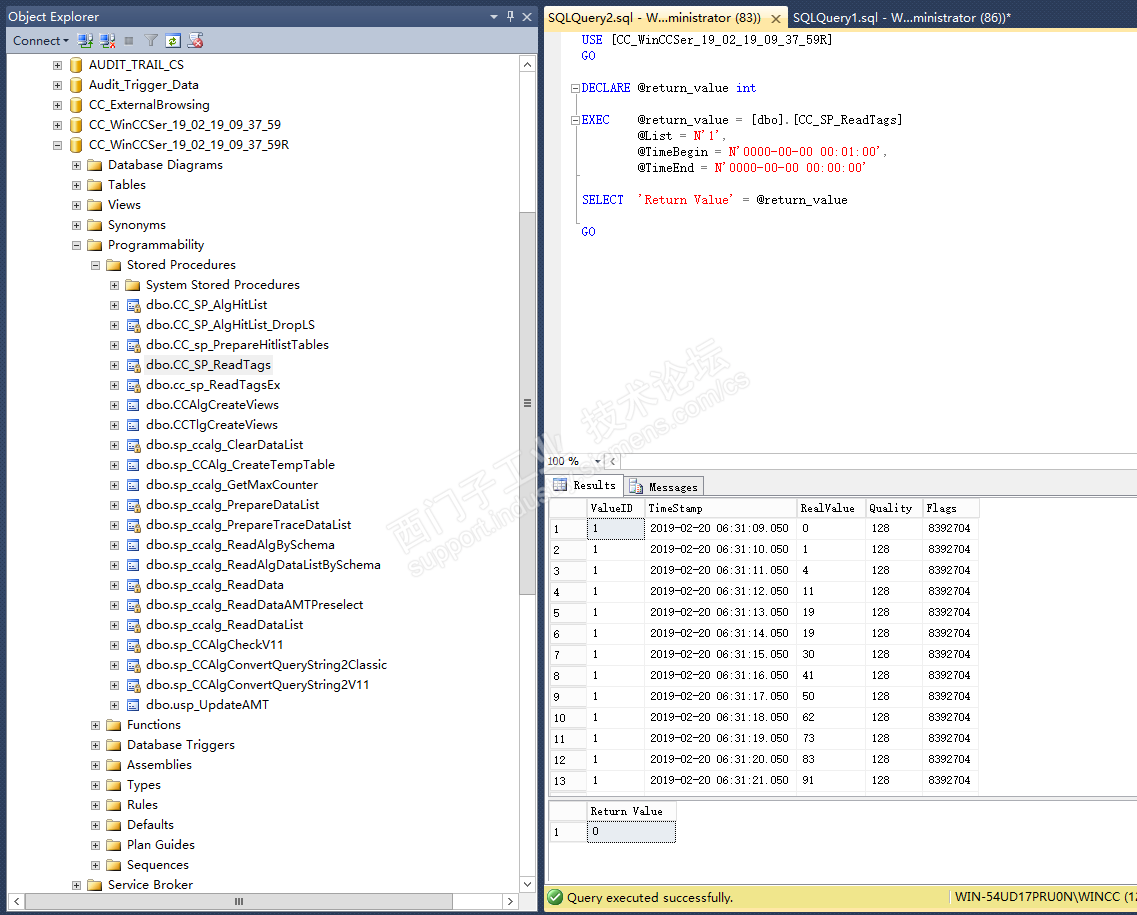
Task: Expand the Database Triggers node
Action: click(95, 745)
